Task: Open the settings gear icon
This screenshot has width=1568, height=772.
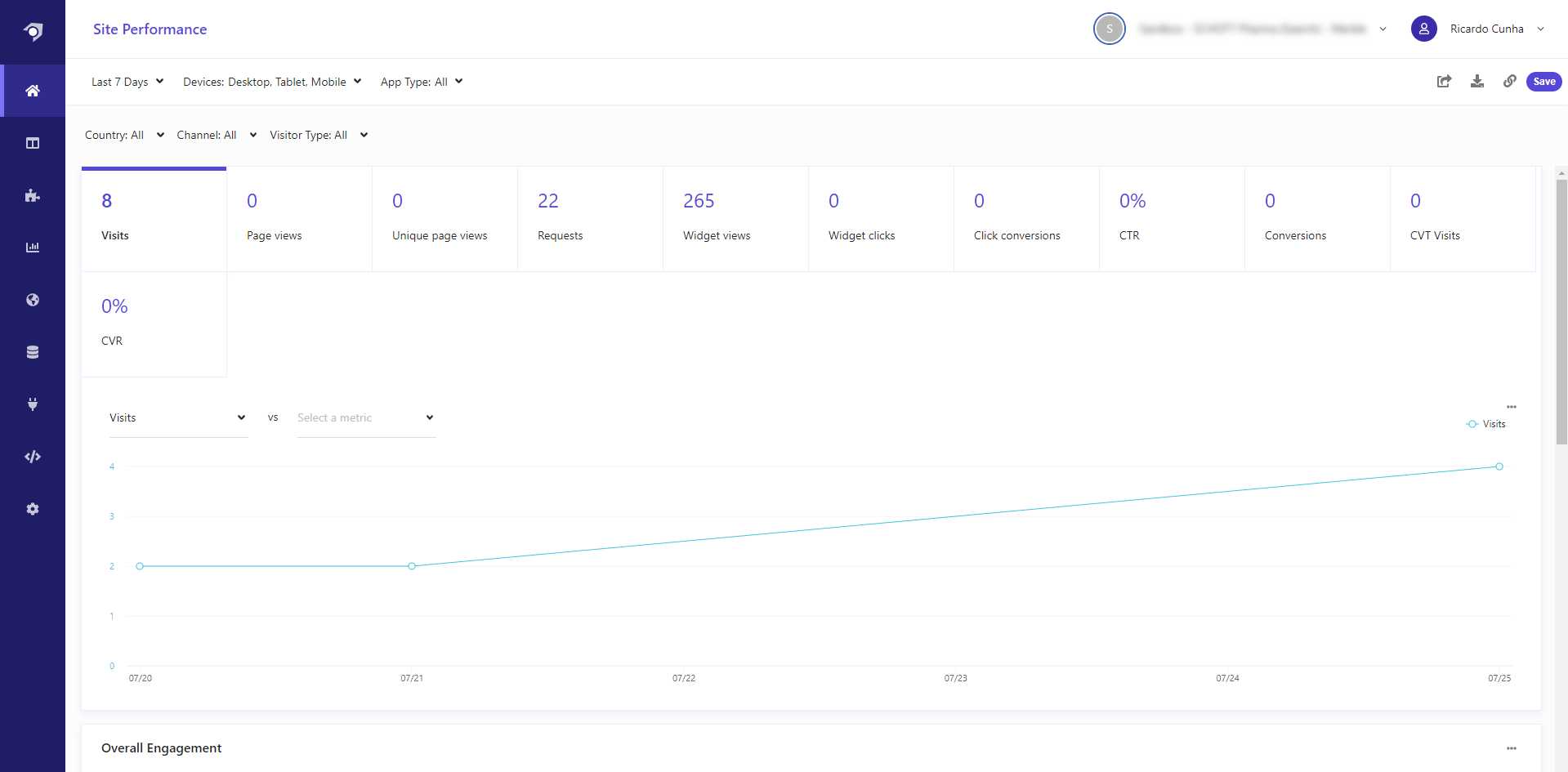Action: pyautogui.click(x=33, y=509)
